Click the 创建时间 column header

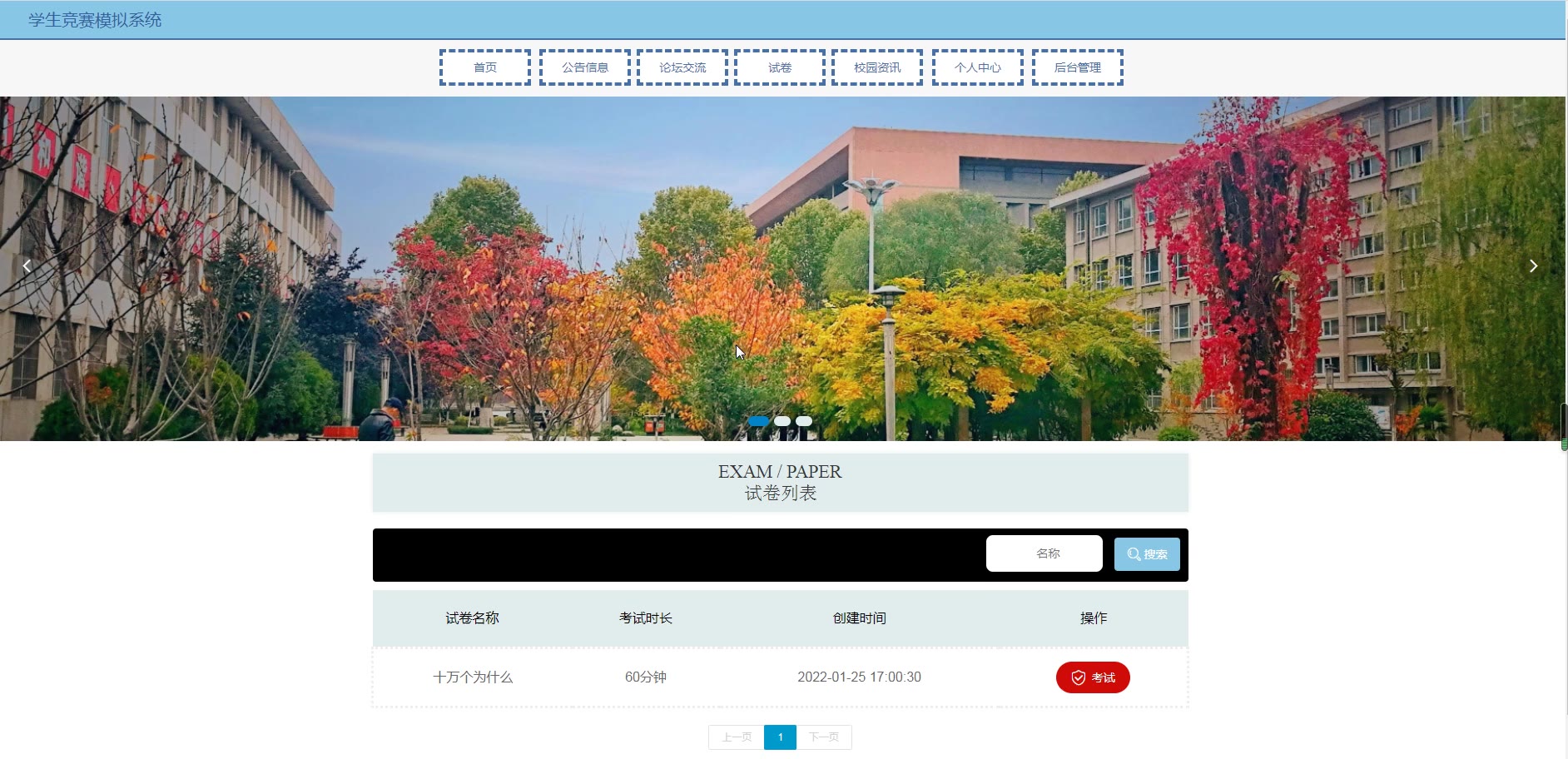point(859,618)
